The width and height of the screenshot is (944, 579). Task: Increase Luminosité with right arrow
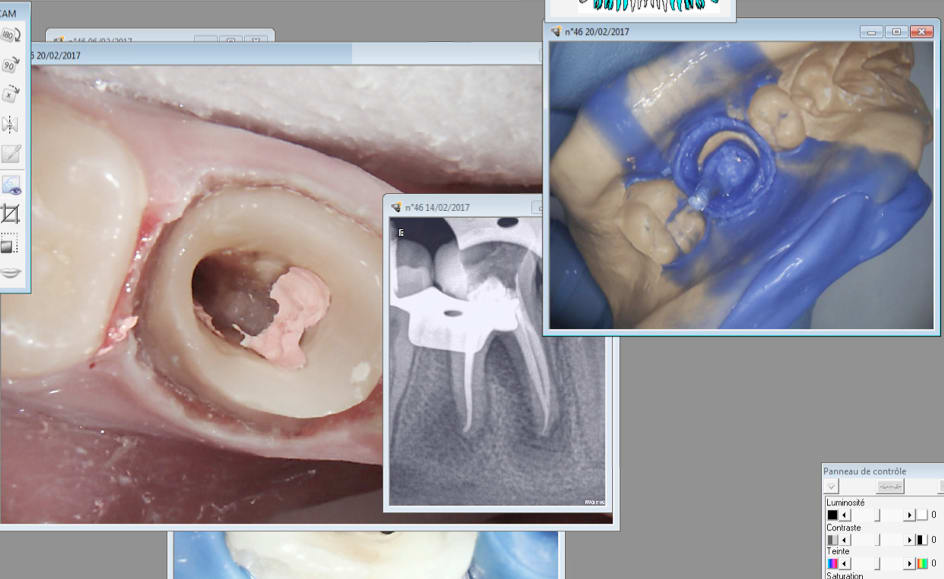pyautogui.click(x=910, y=515)
